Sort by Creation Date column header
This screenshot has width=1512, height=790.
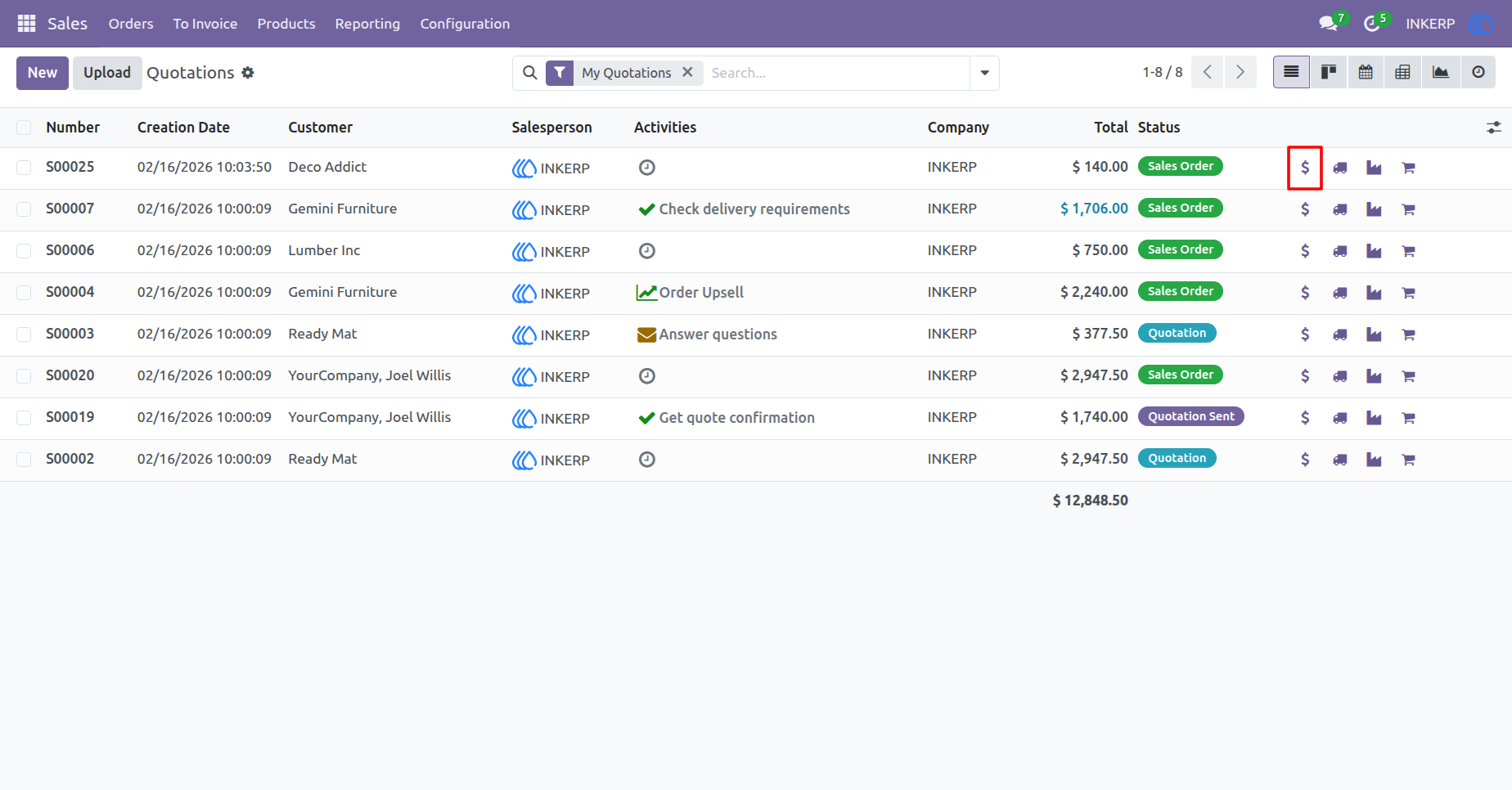tap(183, 128)
